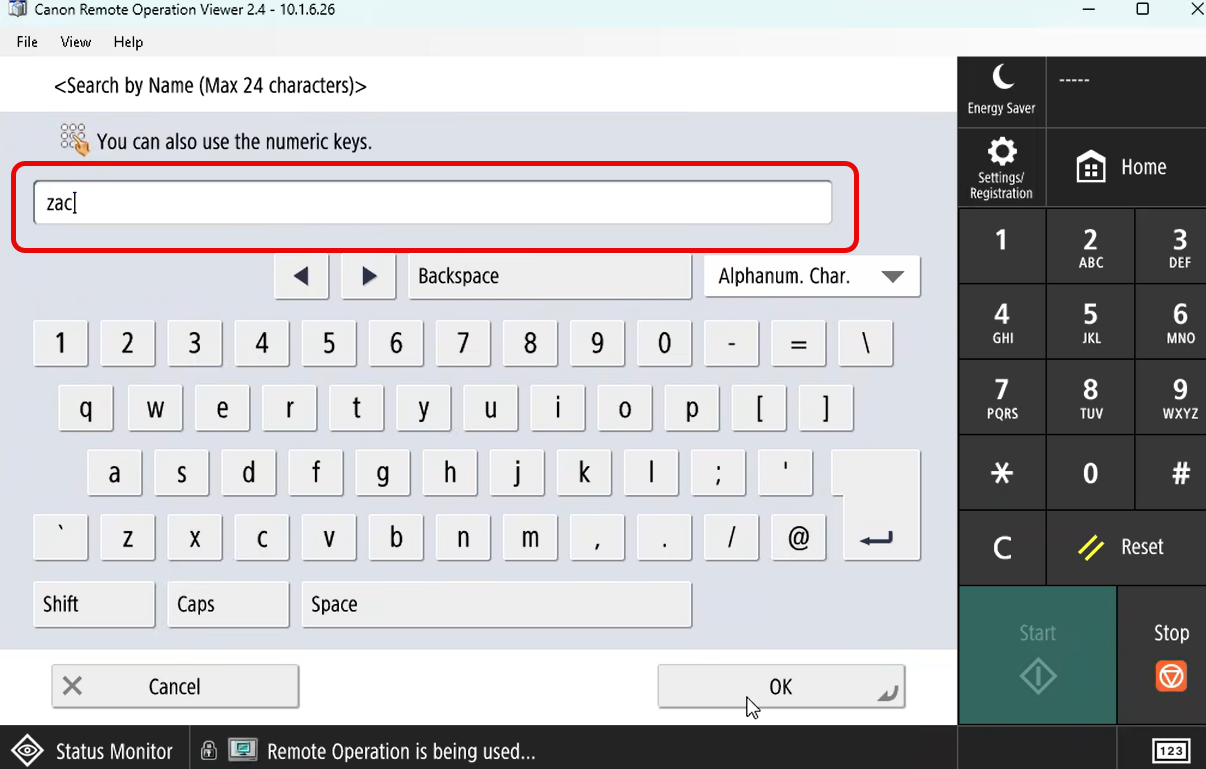Click the Backspace key
Image resolution: width=1206 pixels, height=769 pixels.
point(550,277)
